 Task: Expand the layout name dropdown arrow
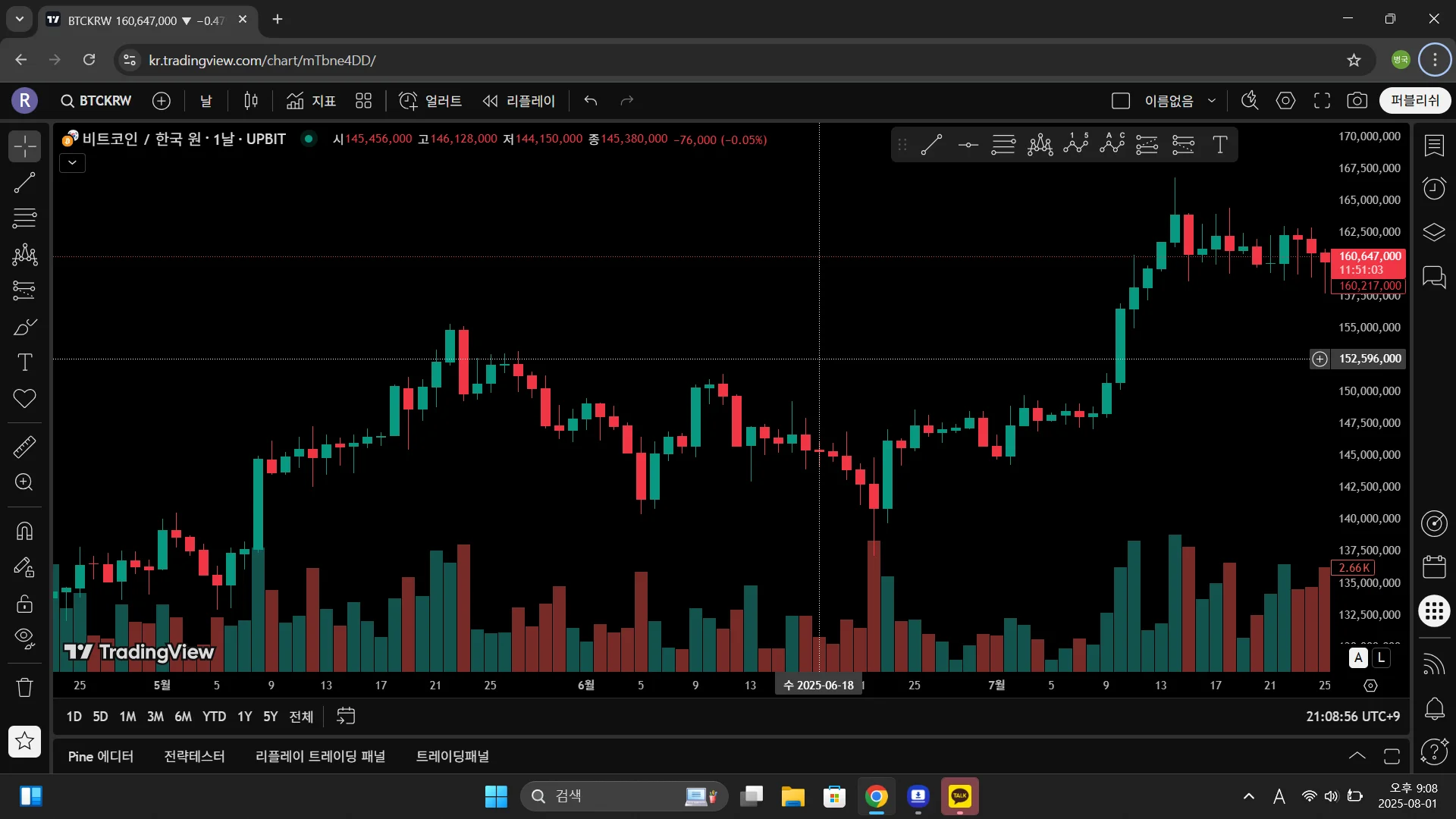pos(1212,101)
